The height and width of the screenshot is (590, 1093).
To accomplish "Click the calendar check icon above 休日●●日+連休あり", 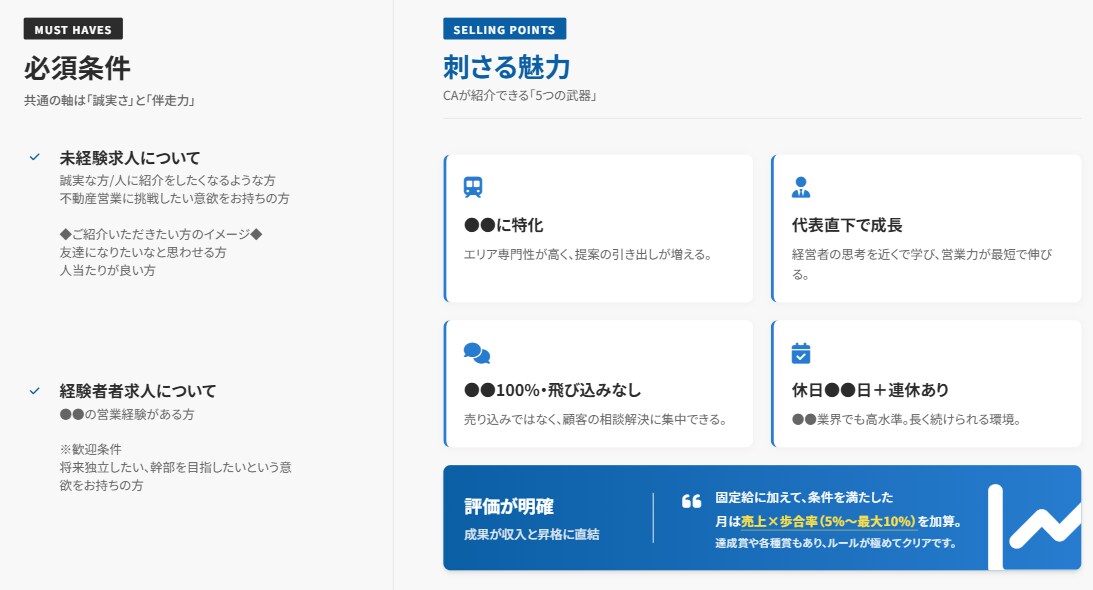I will [801, 353].
